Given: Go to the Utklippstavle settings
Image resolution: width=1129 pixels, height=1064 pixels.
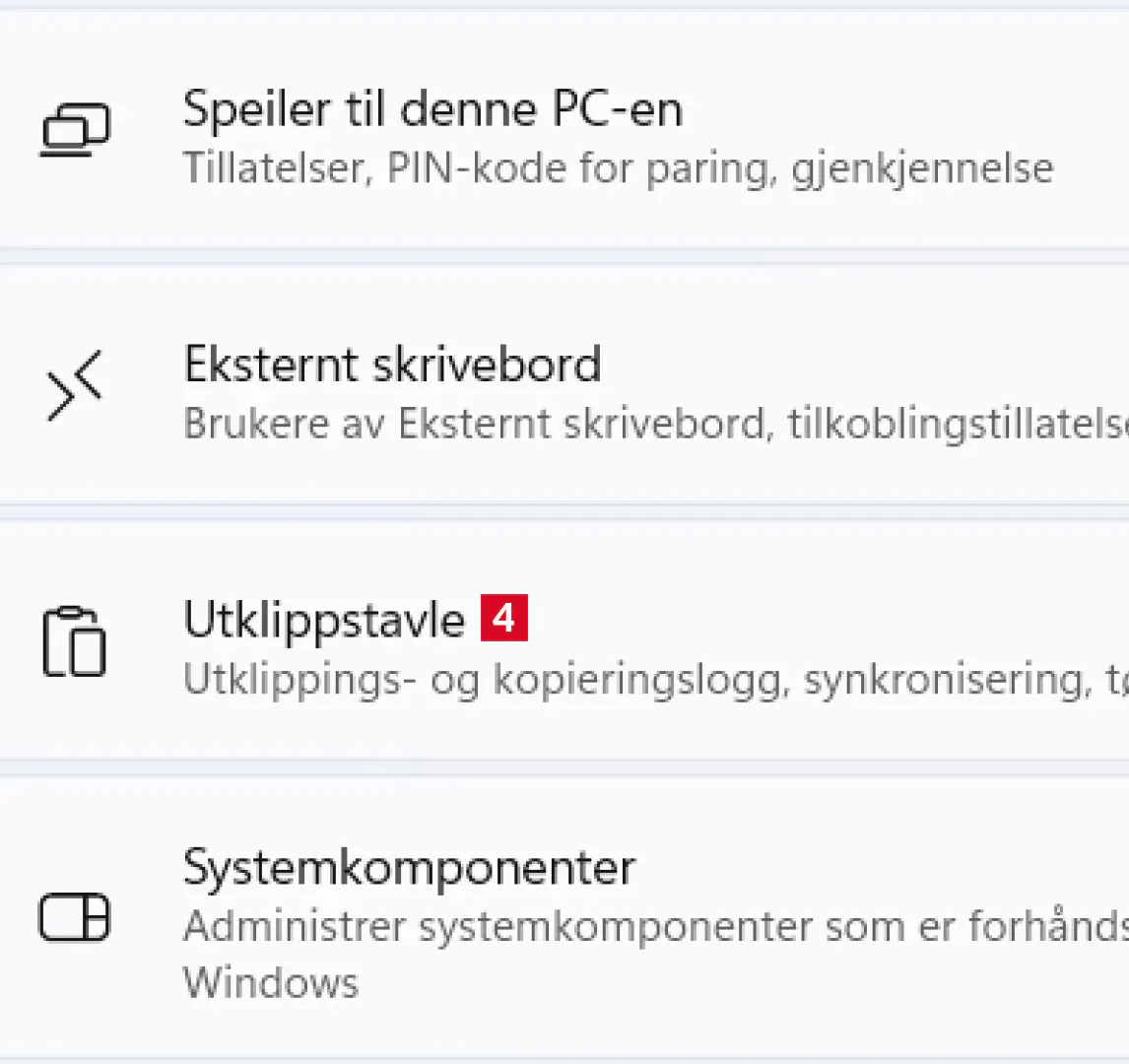Looking at the screenshot, I should pos(323,621).
